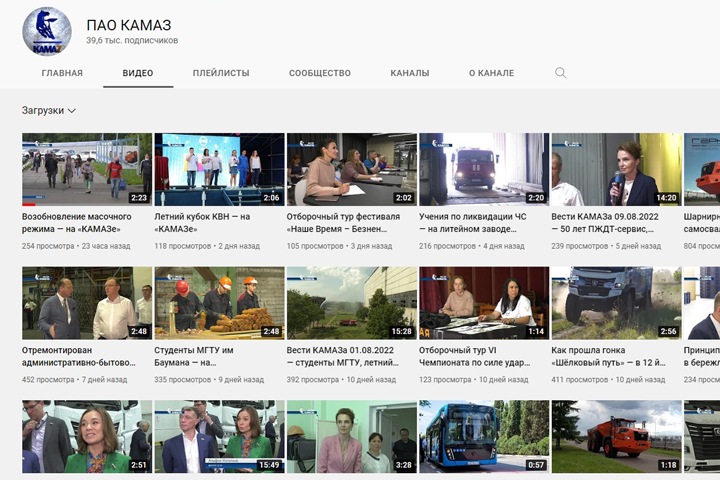Open video thumbnail with 2:23 duration
The image size is (720, 480).
click(x=87, y=169)
